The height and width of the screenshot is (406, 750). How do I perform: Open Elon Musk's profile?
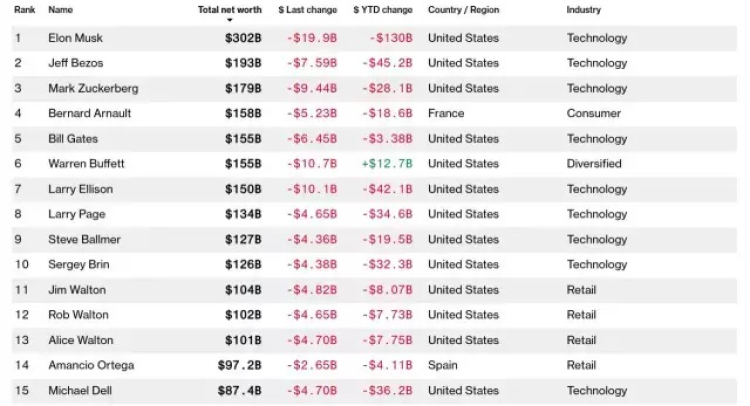point(76,38)
